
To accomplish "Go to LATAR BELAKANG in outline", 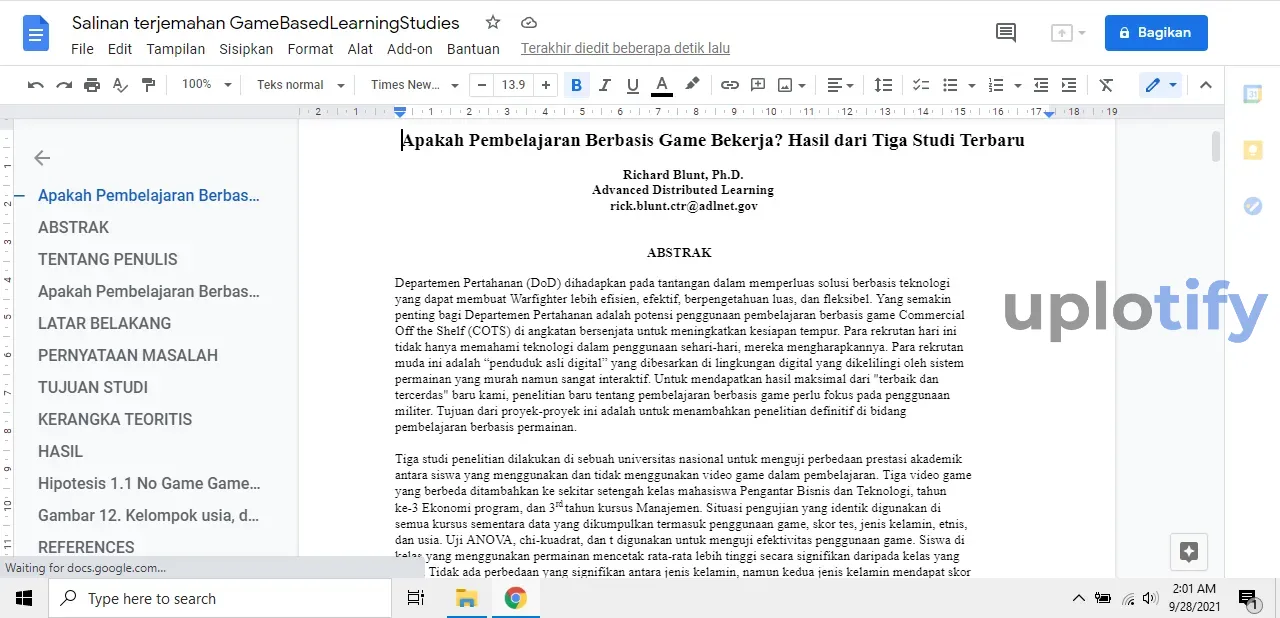I will [104, 323].
